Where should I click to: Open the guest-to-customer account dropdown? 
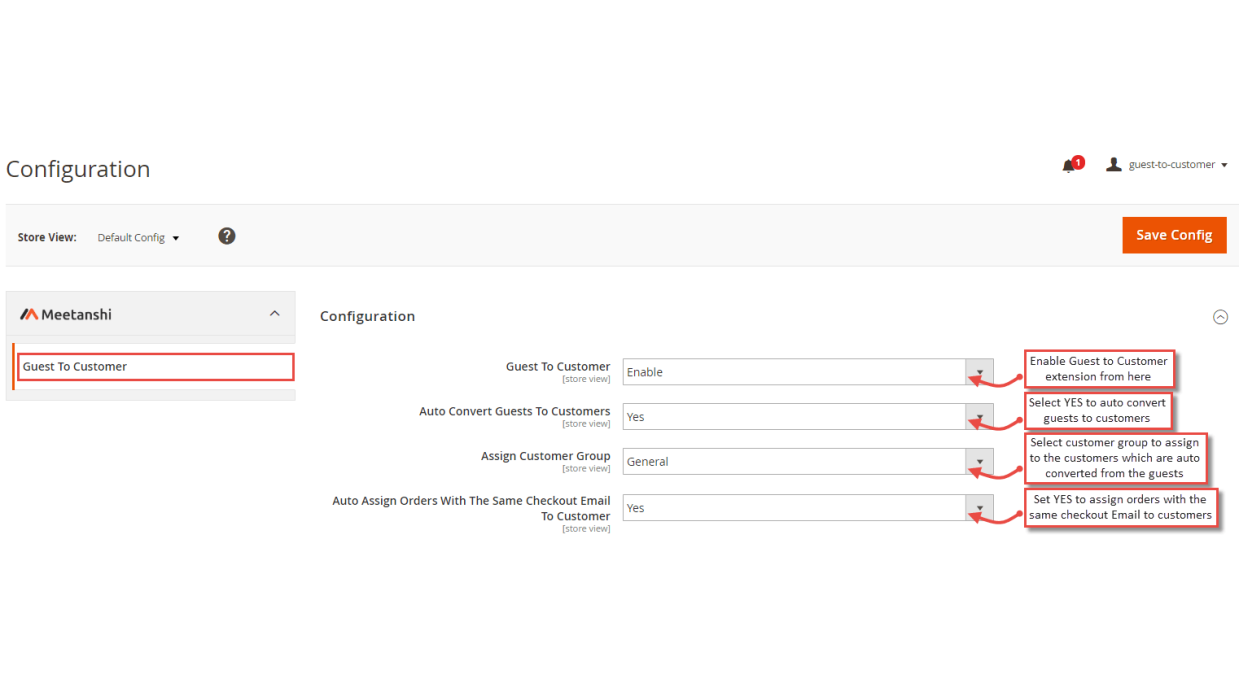[1177, 165]
